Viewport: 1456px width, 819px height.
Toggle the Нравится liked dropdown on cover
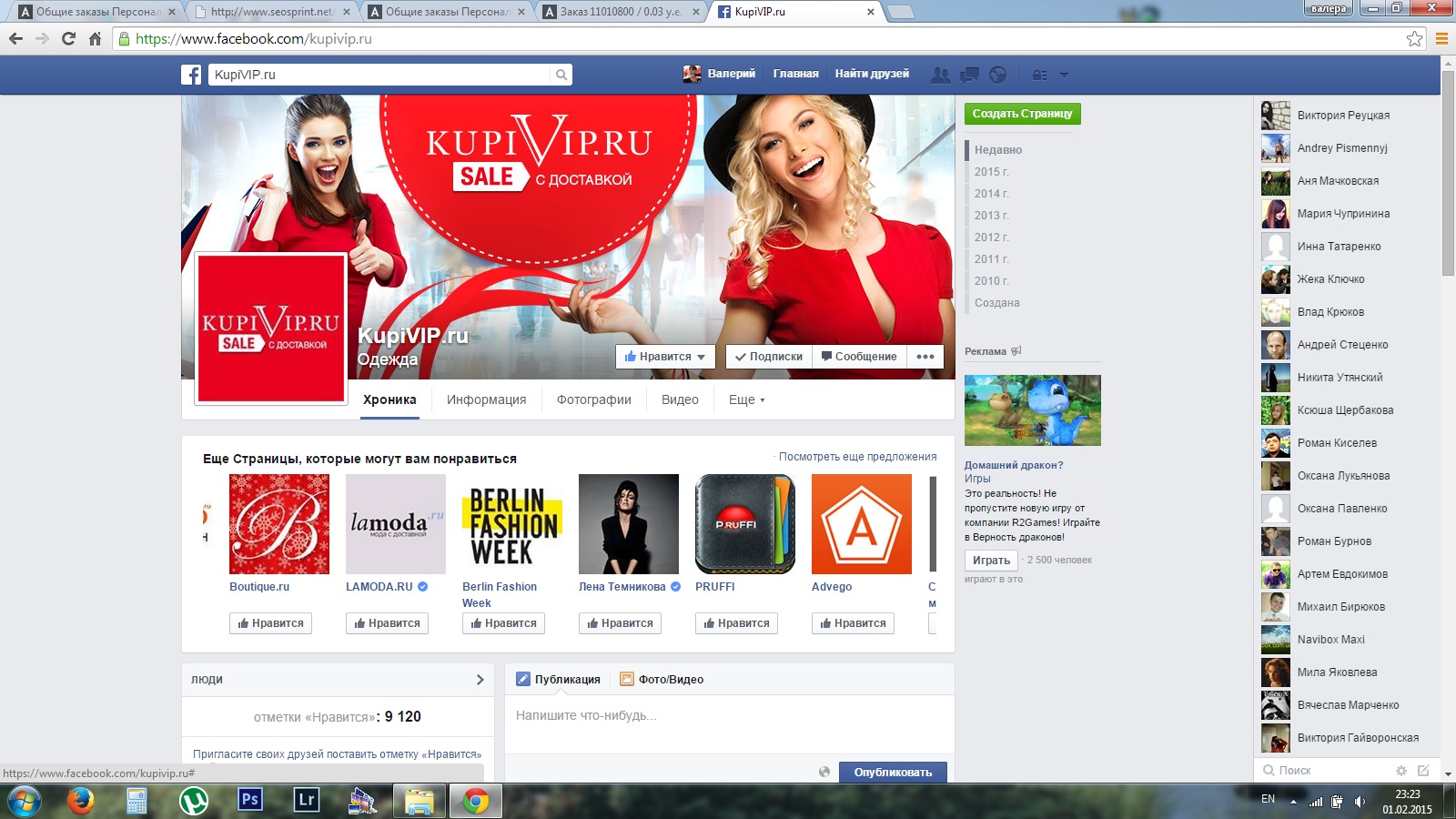(665, 357)
